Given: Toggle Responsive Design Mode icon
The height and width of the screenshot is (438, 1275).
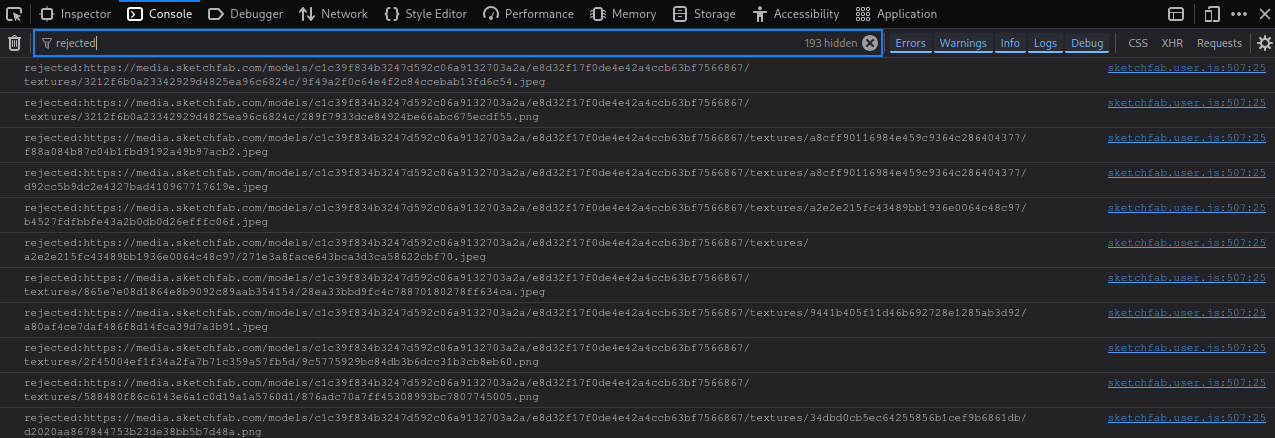Looking at the screenshot, I should pos(1213,14).
